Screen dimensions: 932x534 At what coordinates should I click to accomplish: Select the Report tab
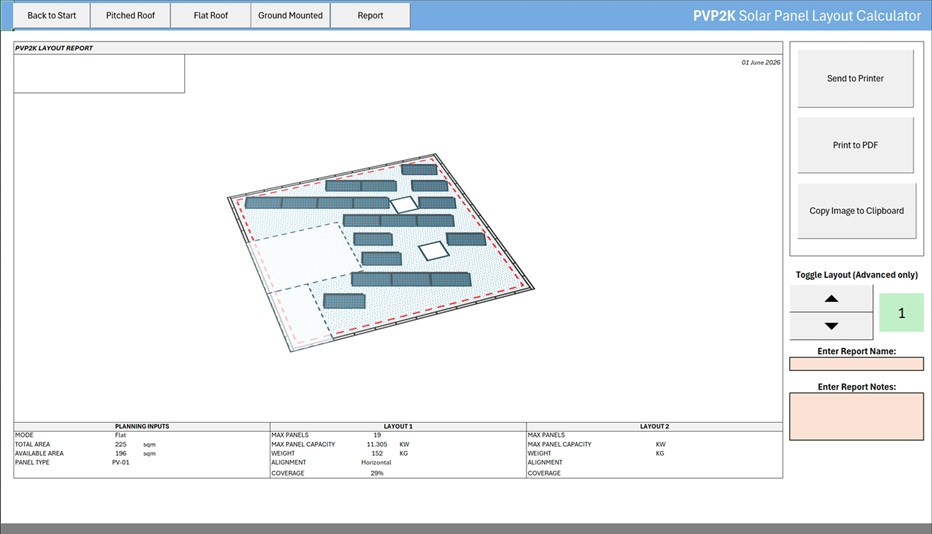(370, 15)
